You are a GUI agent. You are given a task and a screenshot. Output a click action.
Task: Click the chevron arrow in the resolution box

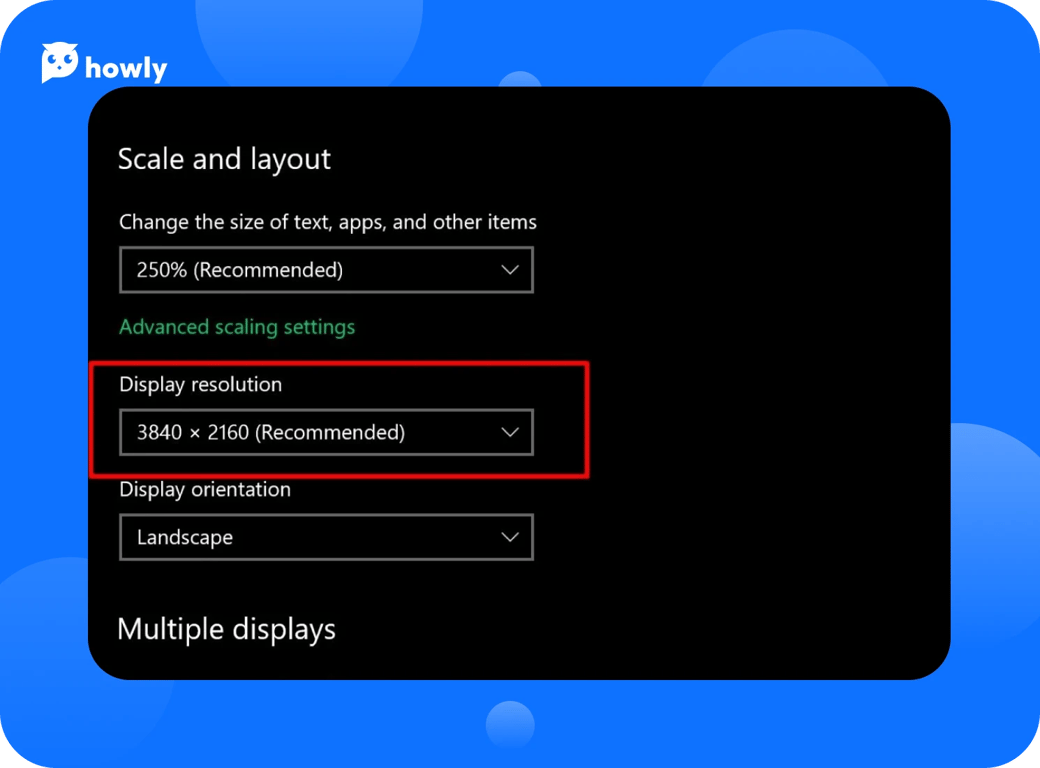pyautogui.click(x=510, y=432)
